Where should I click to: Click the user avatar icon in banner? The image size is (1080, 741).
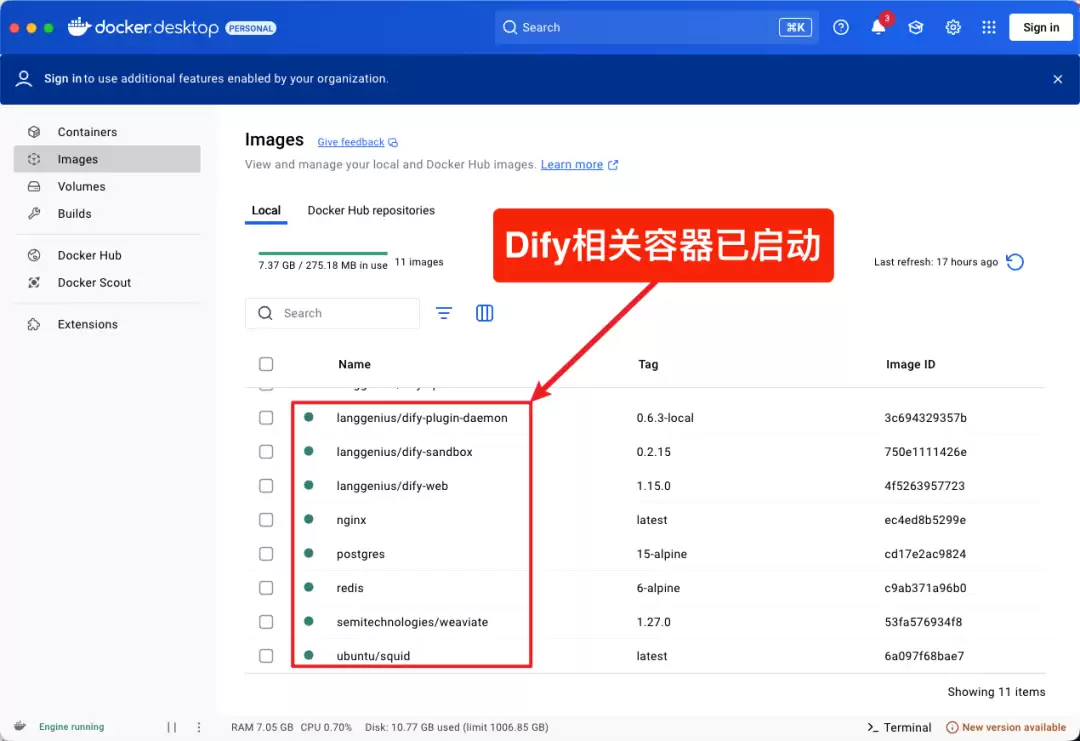pos(24,79)
